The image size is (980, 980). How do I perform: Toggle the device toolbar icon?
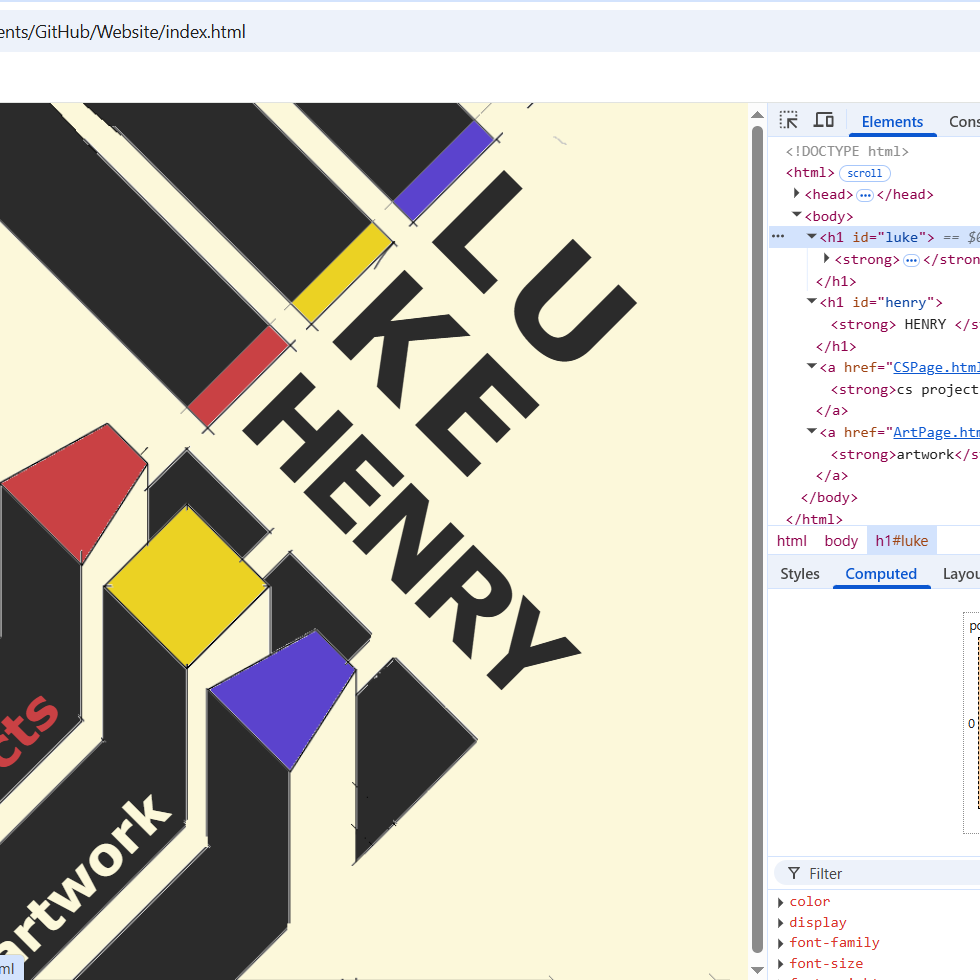click(x=824, y=121)
